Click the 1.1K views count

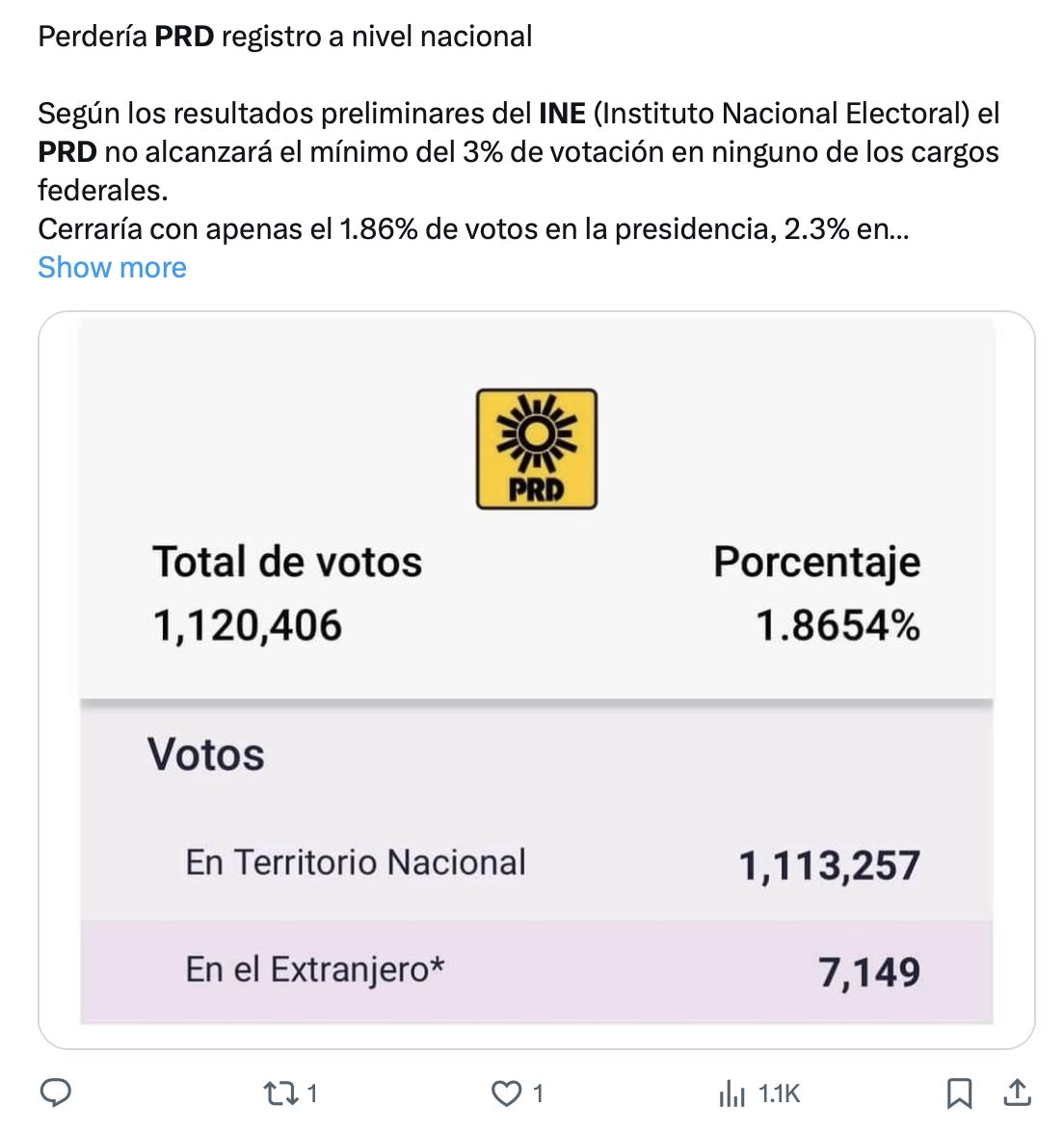tap(779, 1093)
